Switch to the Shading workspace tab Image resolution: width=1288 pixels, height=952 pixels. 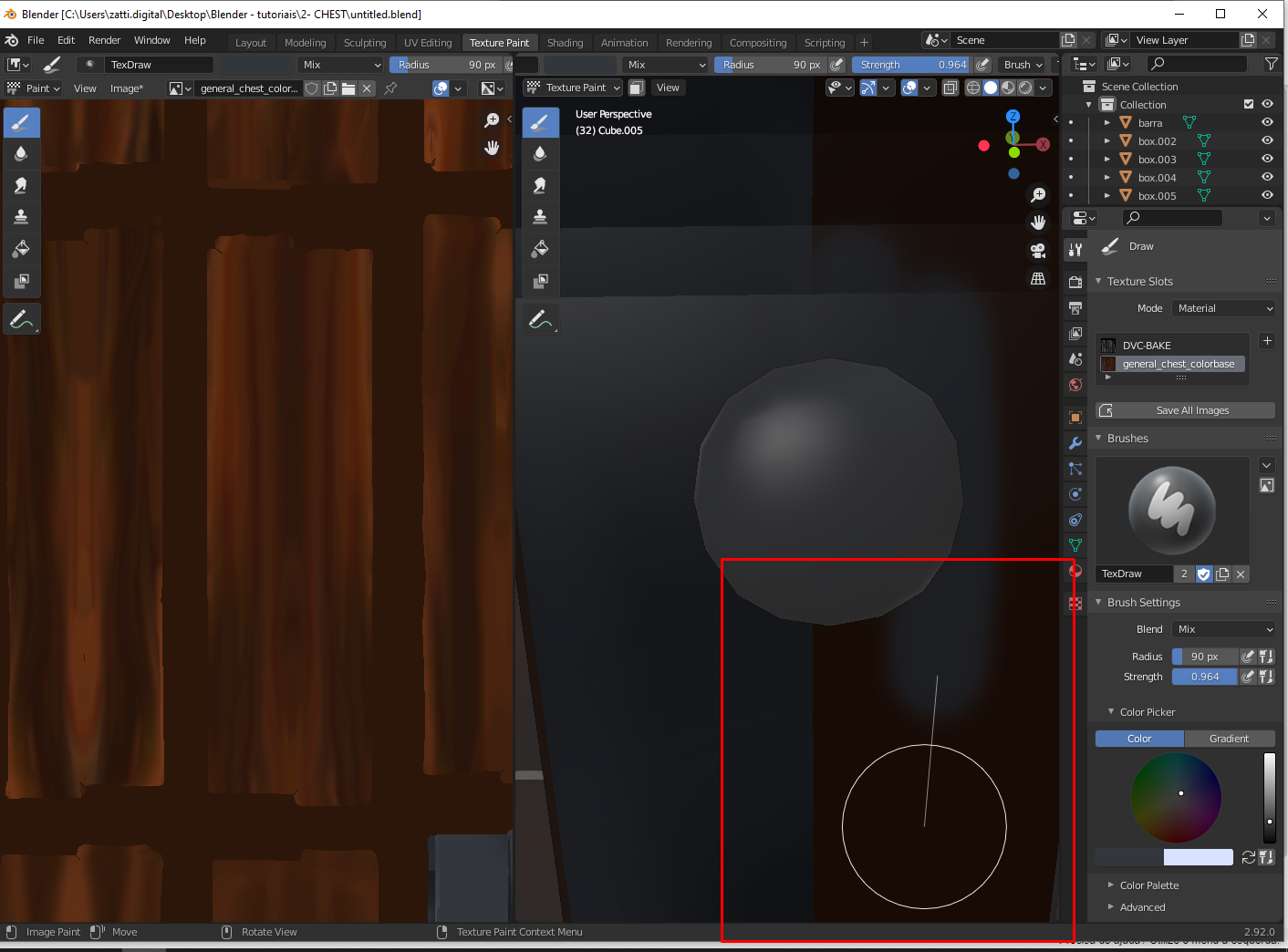(565, 43)
